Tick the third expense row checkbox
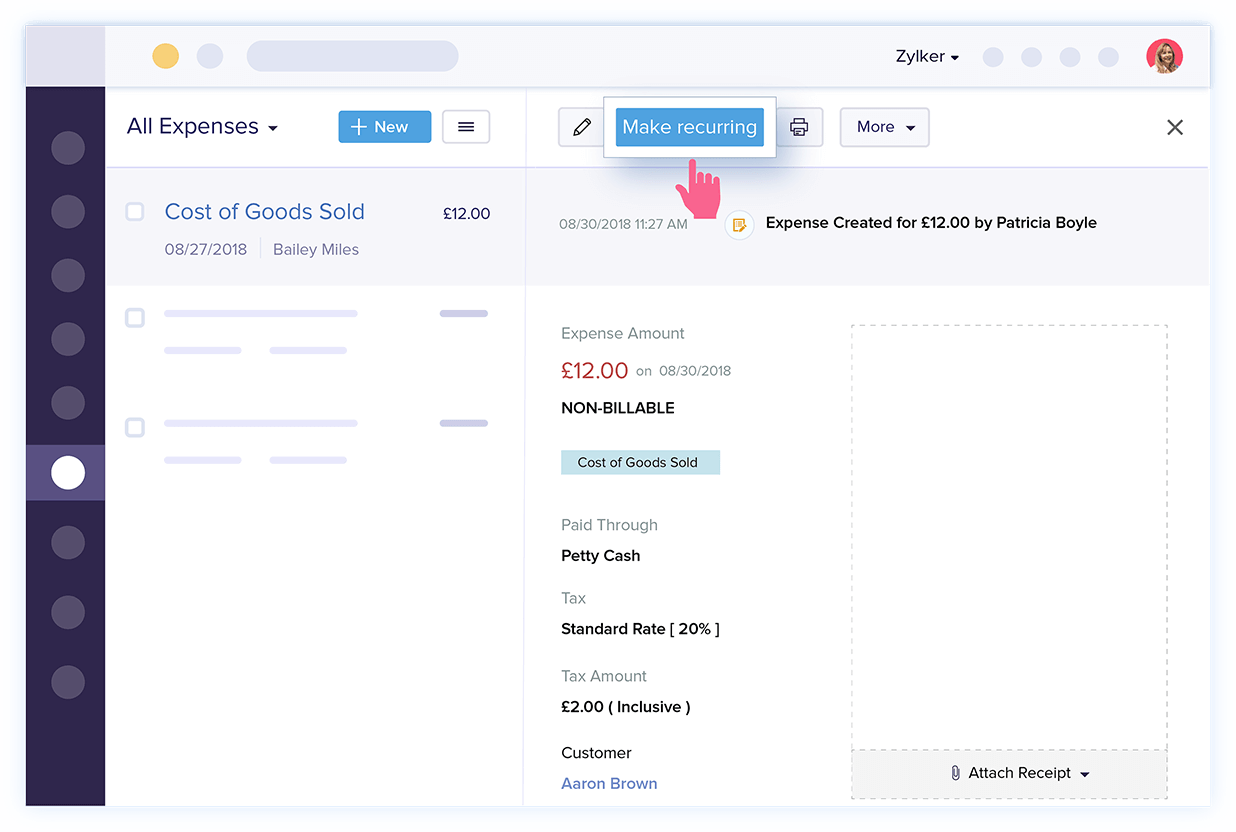Viewport: 1236px width, 832px height. click(135, 427)
